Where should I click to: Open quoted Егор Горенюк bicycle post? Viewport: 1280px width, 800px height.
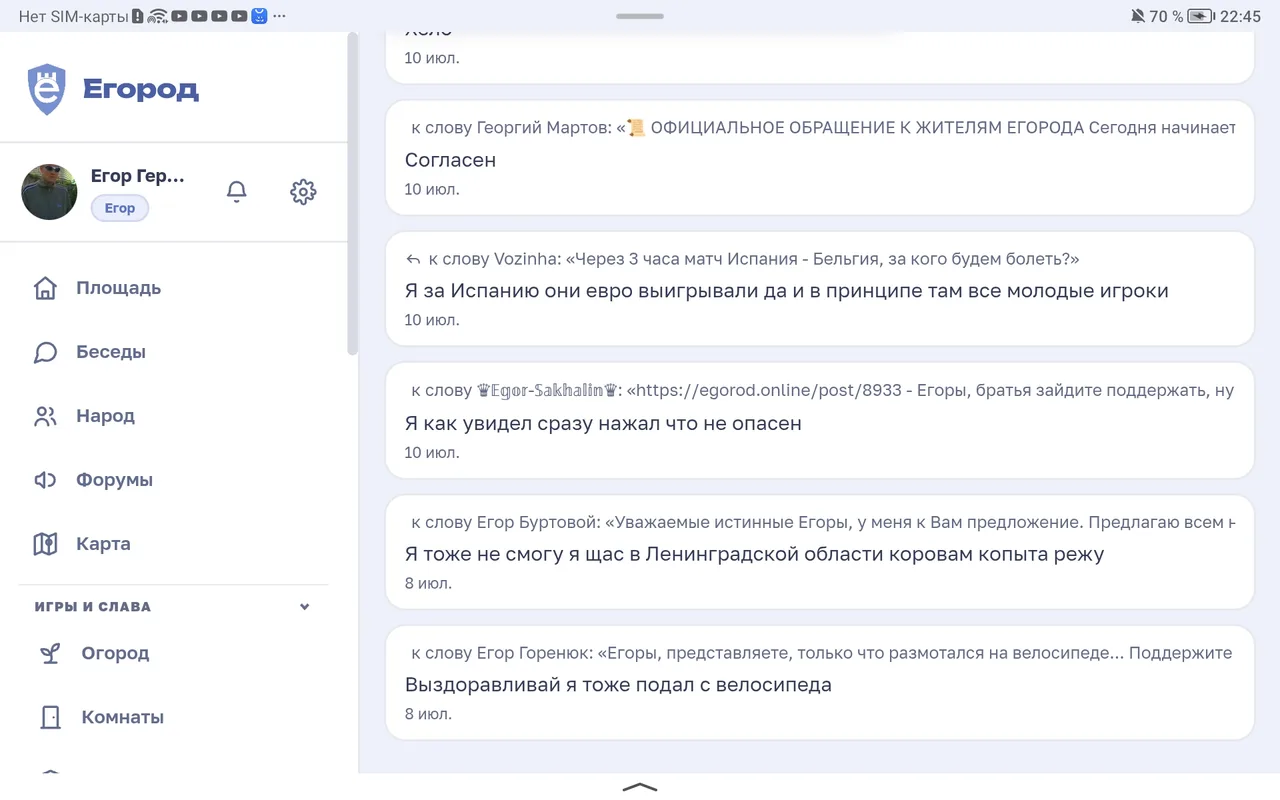tap(821, 653)
